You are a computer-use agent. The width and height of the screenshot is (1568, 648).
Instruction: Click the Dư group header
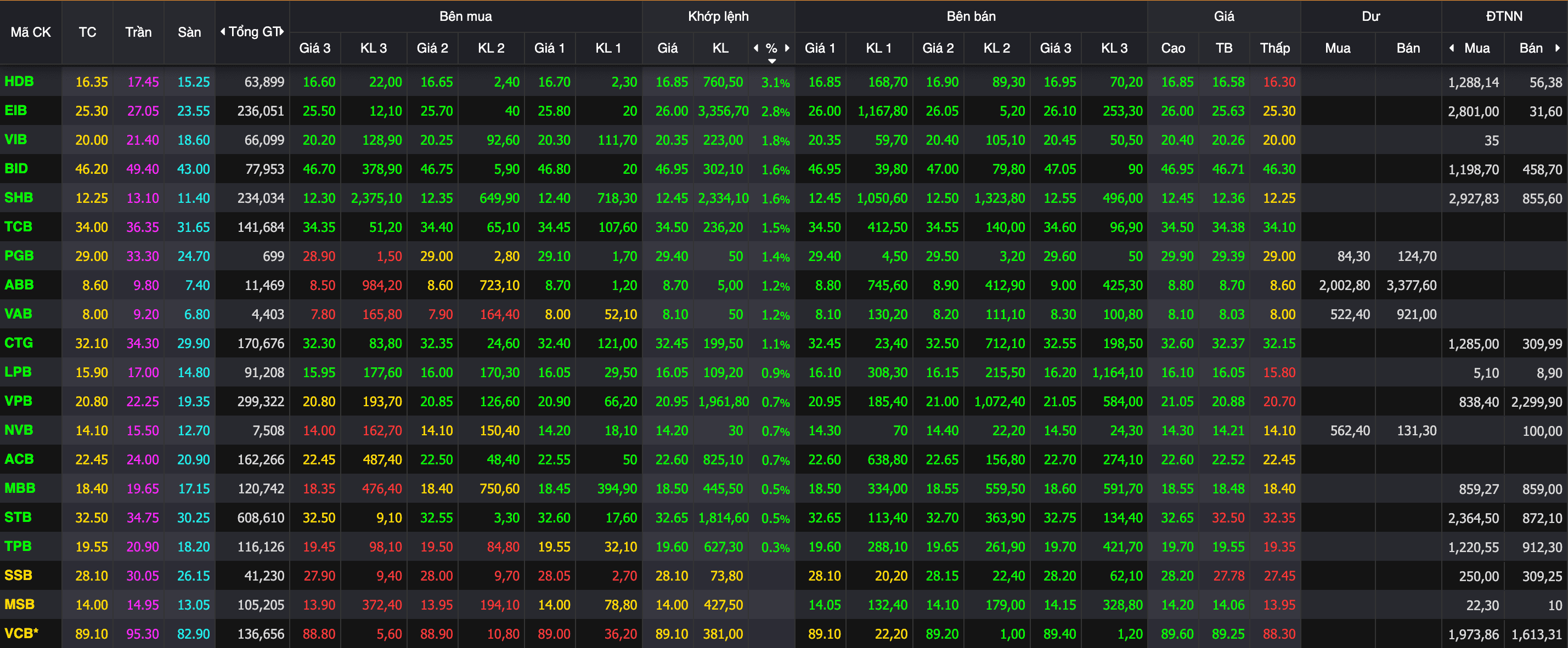coord(1371,16)
